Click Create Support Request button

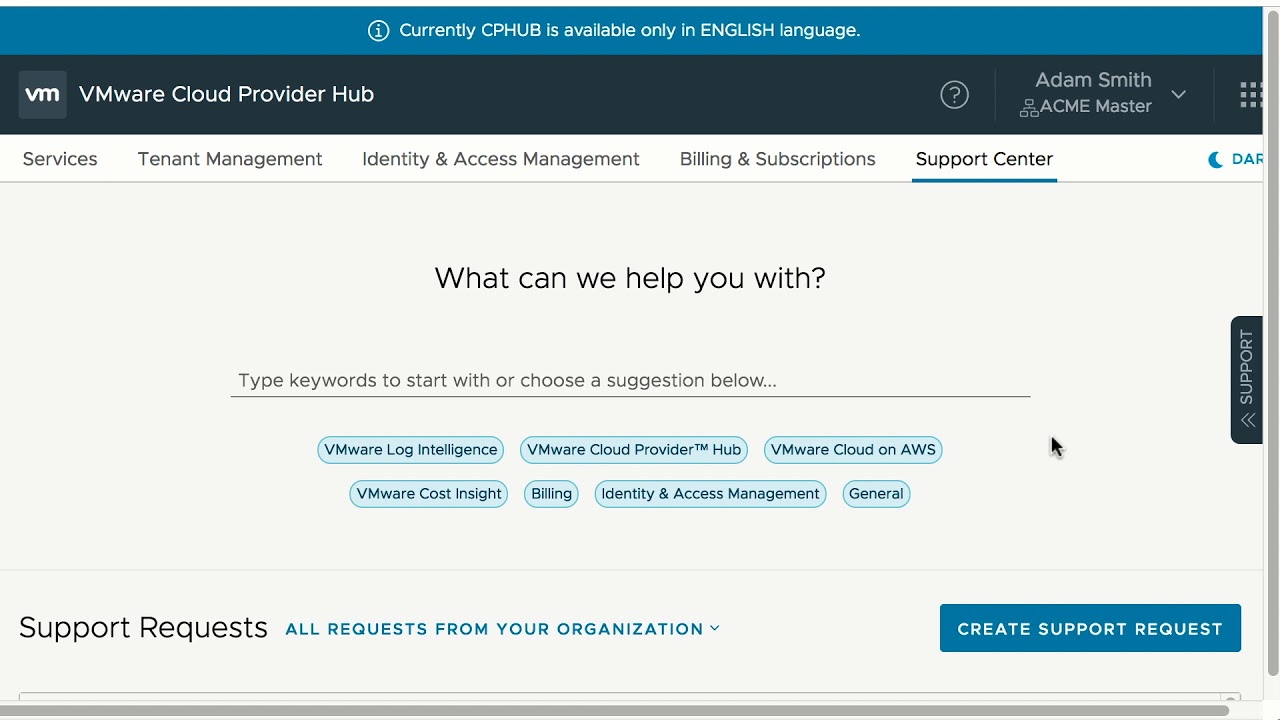[x=1090, y=628]
